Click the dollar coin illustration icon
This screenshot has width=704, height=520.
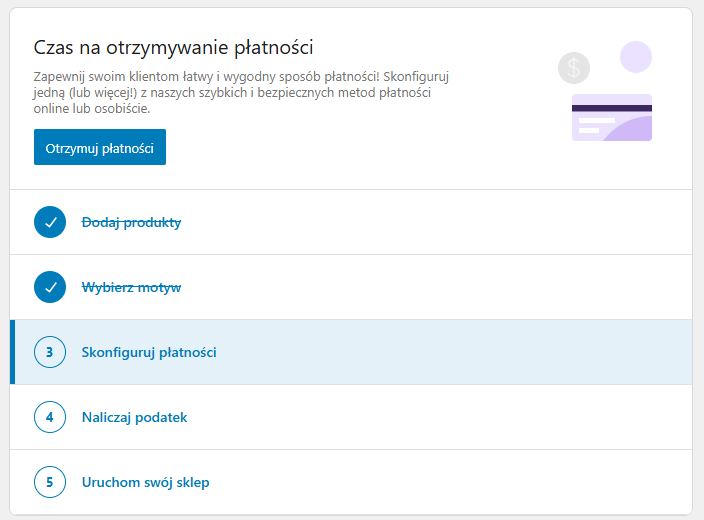click(x=574, y=68)
